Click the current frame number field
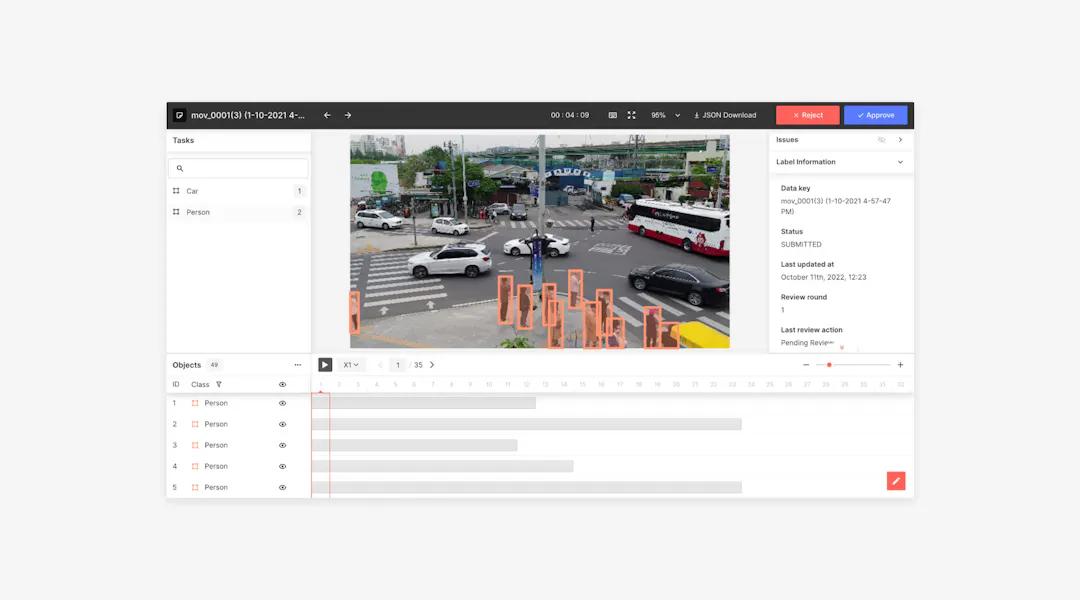1080x600 pixels. (x=397, y=365)
